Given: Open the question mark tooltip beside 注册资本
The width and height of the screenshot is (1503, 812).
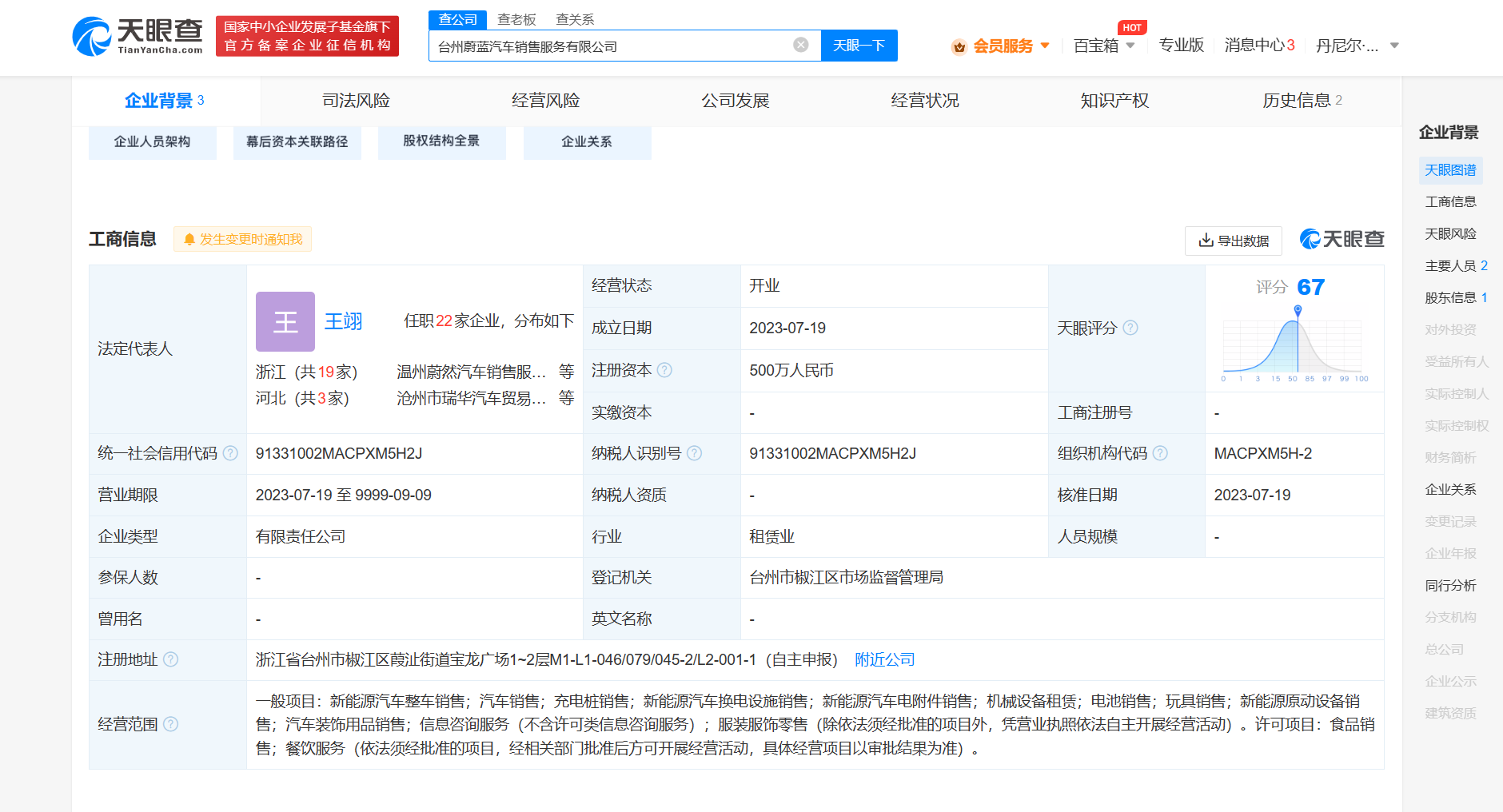Looking at the screenshot, I should (x=666, y=370).
